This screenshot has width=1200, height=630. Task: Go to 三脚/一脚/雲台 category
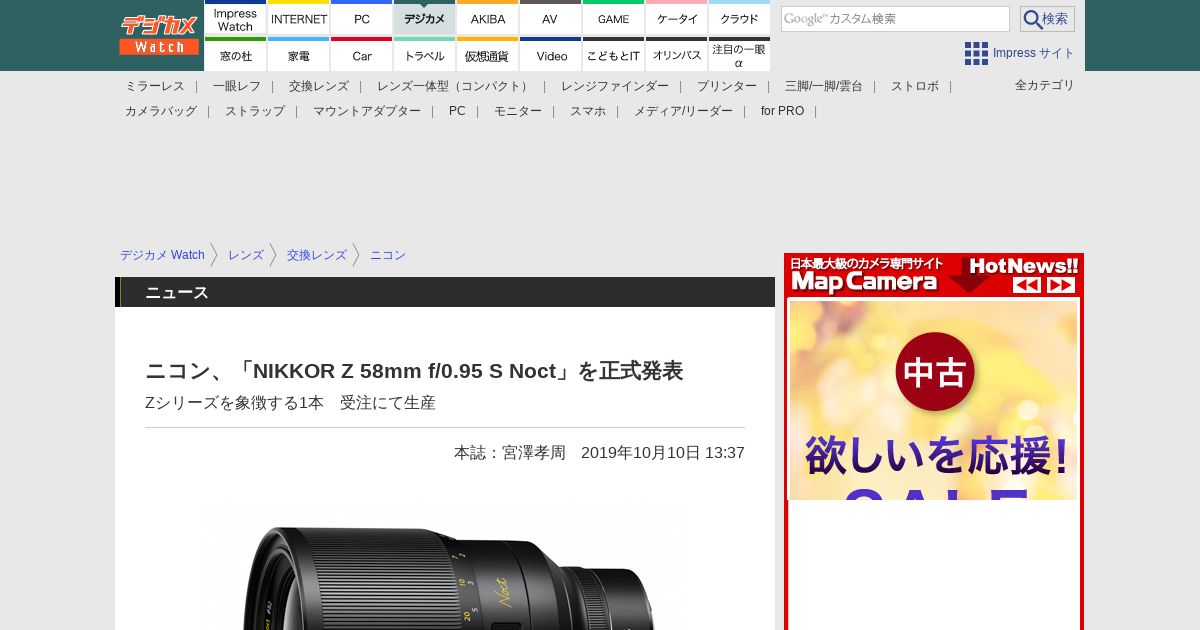(824, 86)
